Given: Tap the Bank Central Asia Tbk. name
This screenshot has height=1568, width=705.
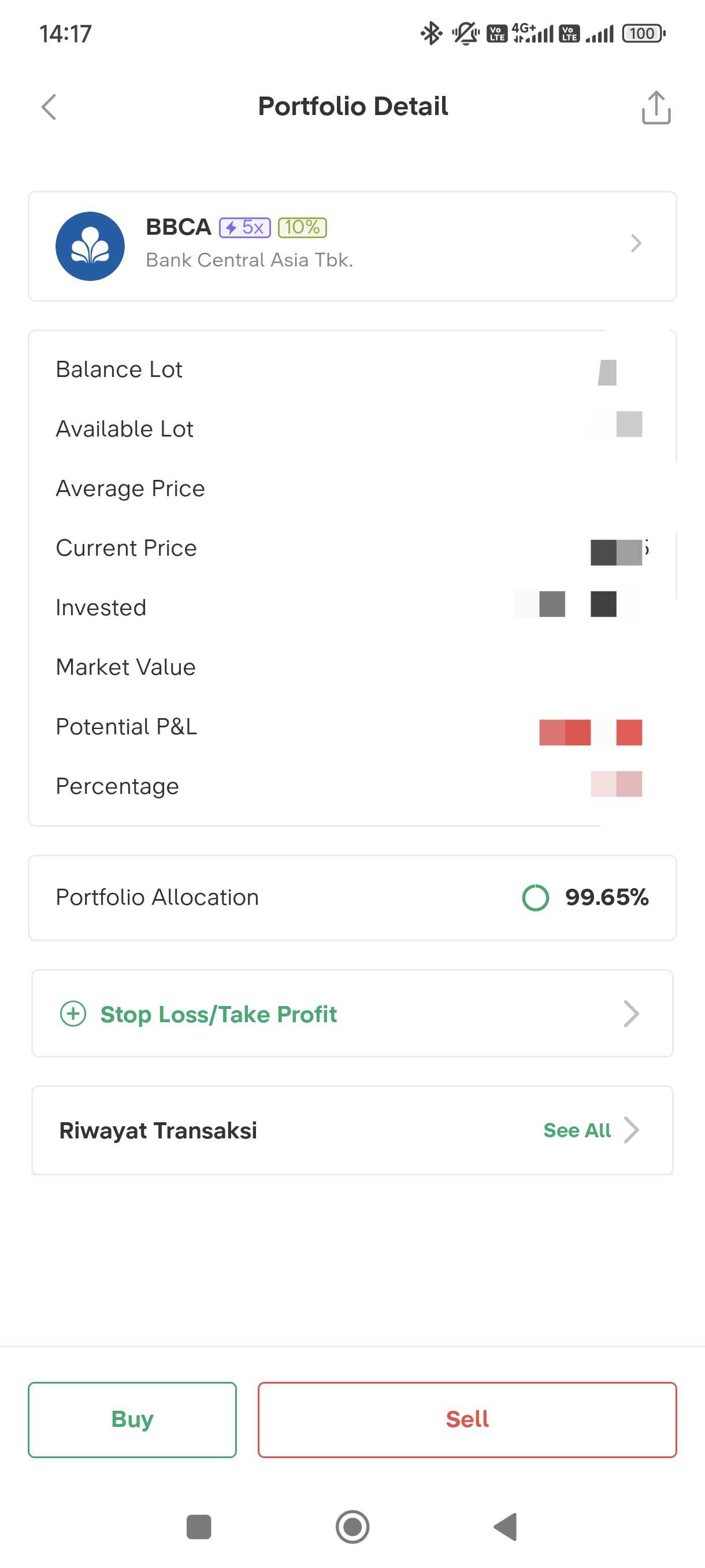Looking at the screenshot, I should pos(250,261).
